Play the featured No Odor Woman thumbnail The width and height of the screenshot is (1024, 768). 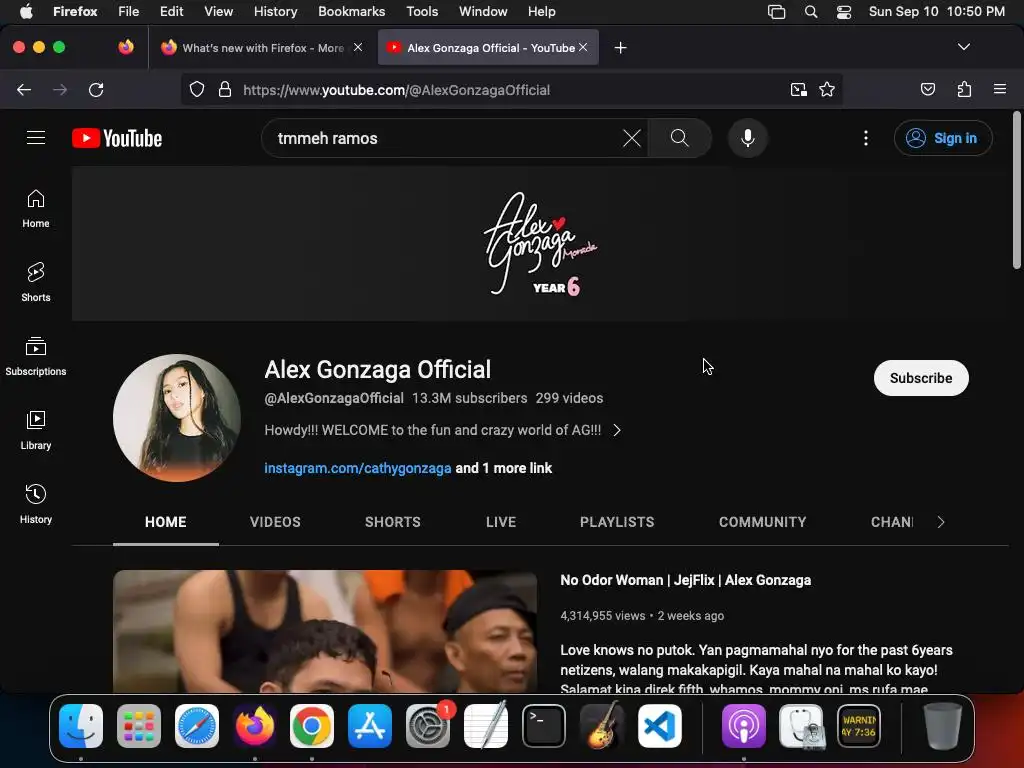(325, 631)
